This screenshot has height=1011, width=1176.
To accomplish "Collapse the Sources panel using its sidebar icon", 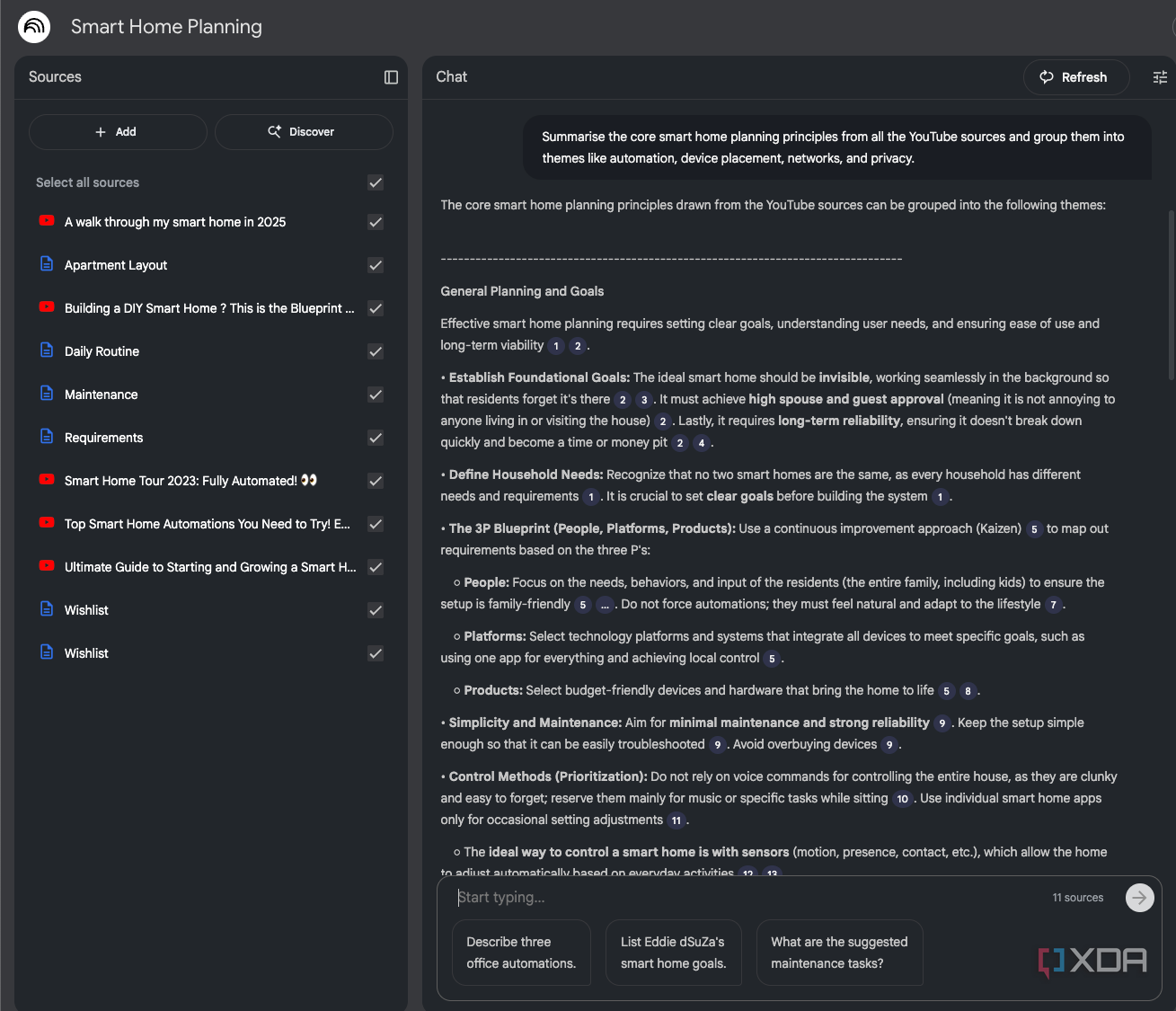I will click(x=391, y=77).
